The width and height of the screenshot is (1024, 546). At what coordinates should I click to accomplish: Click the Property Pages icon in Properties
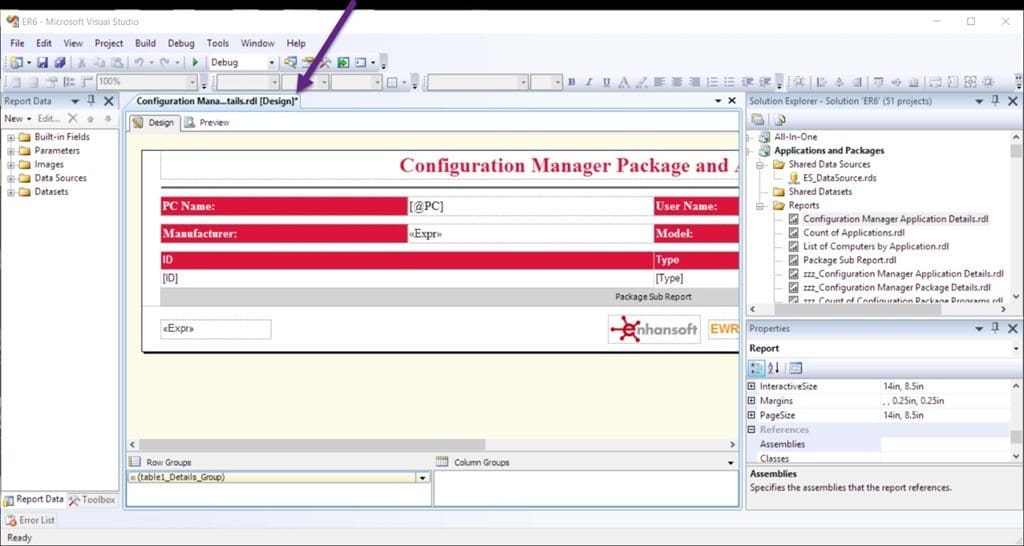coord(795,368)
